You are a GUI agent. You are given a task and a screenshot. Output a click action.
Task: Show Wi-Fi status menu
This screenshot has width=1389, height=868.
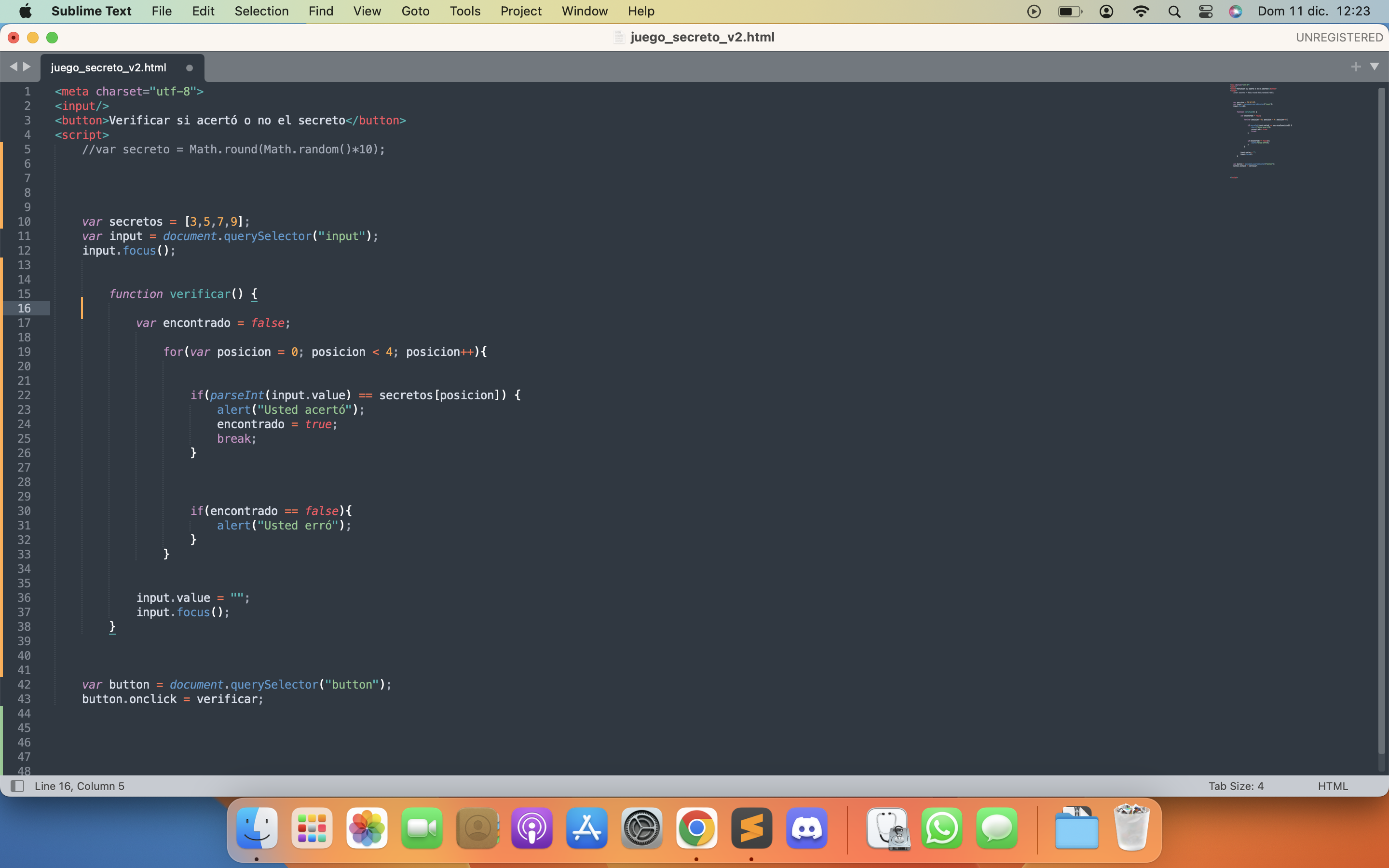pyautogui.click(x=1141, y=12)
